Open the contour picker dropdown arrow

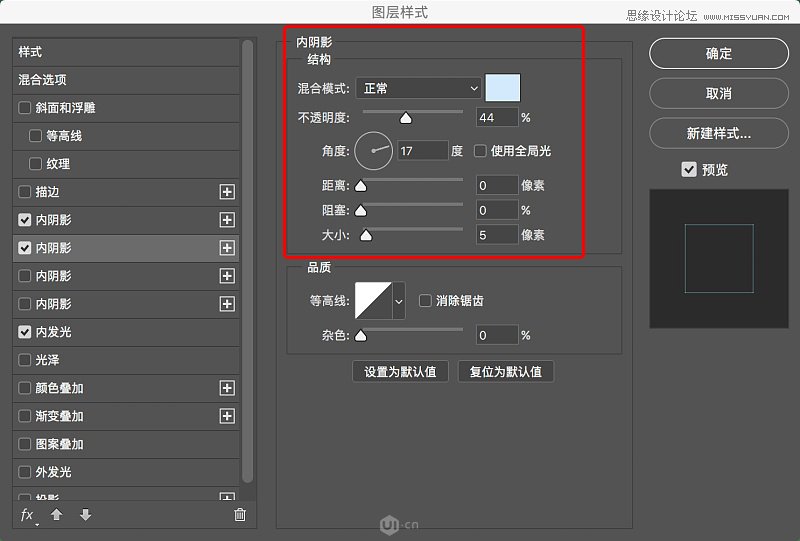(399, 301)
